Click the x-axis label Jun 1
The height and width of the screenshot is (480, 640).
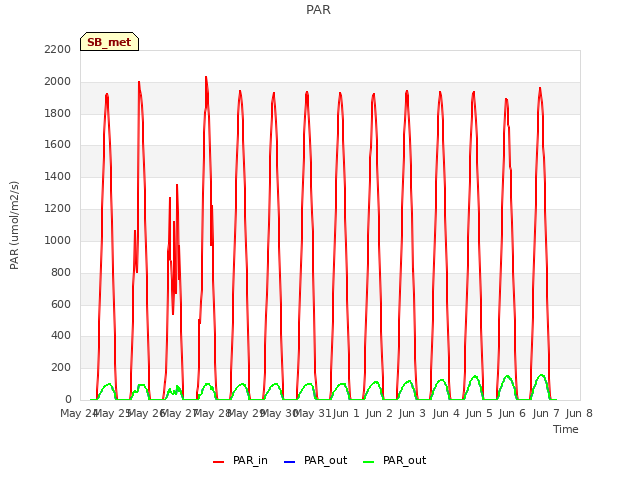tap(346, 413)
